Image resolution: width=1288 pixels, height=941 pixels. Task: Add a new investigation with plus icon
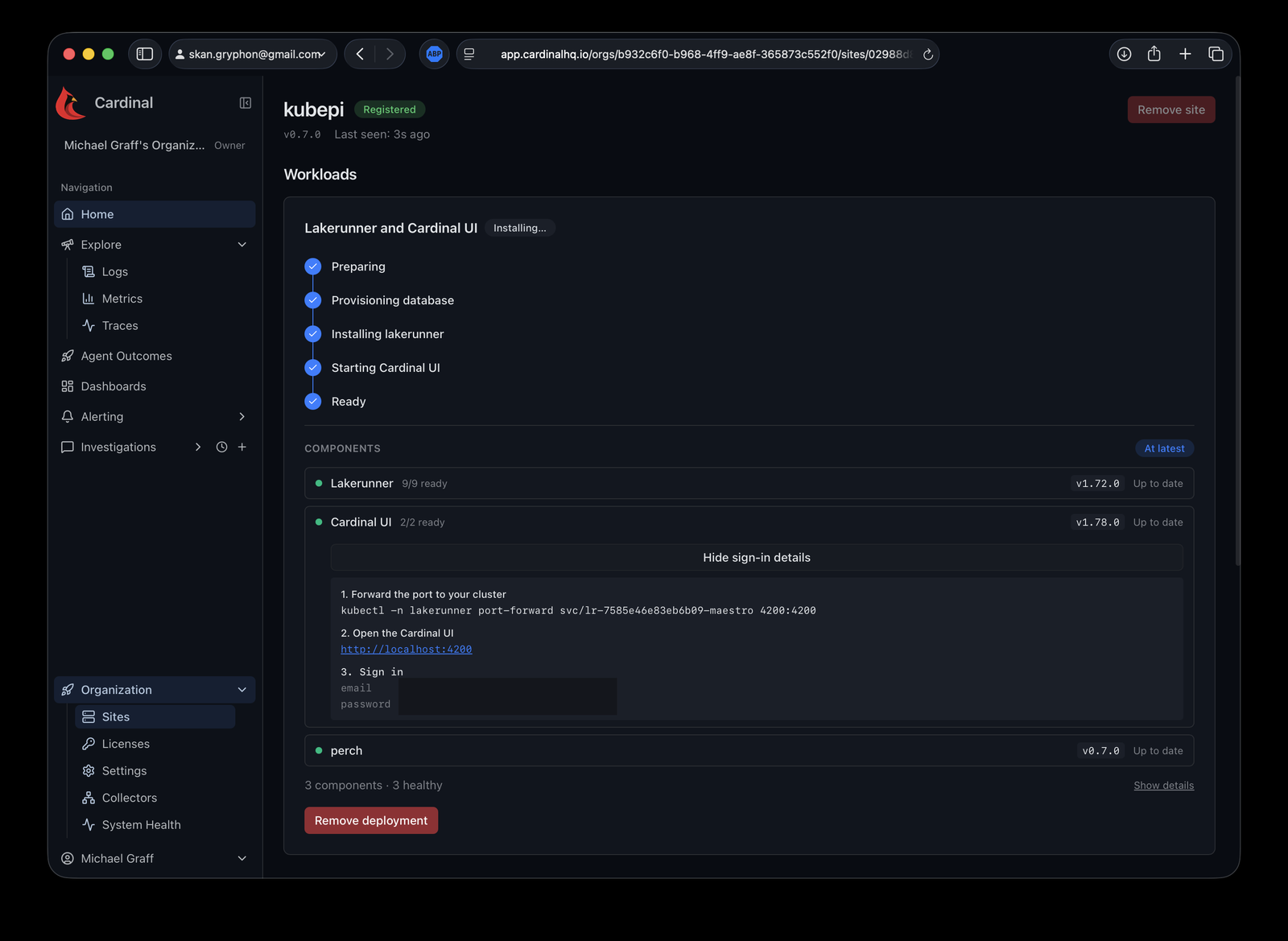click(242, 447)
